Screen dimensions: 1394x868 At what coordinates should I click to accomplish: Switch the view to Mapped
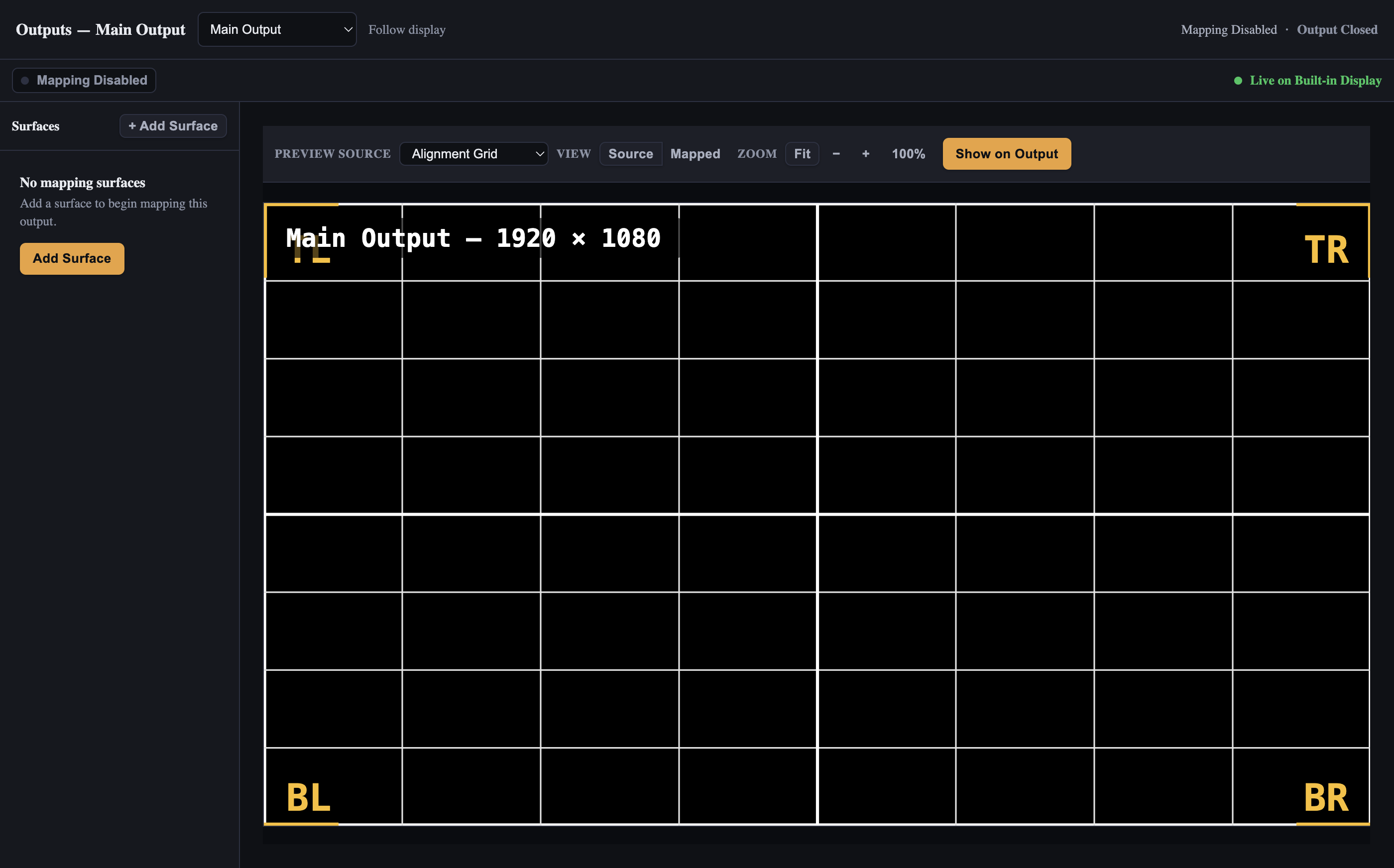[x=695, y=154]
